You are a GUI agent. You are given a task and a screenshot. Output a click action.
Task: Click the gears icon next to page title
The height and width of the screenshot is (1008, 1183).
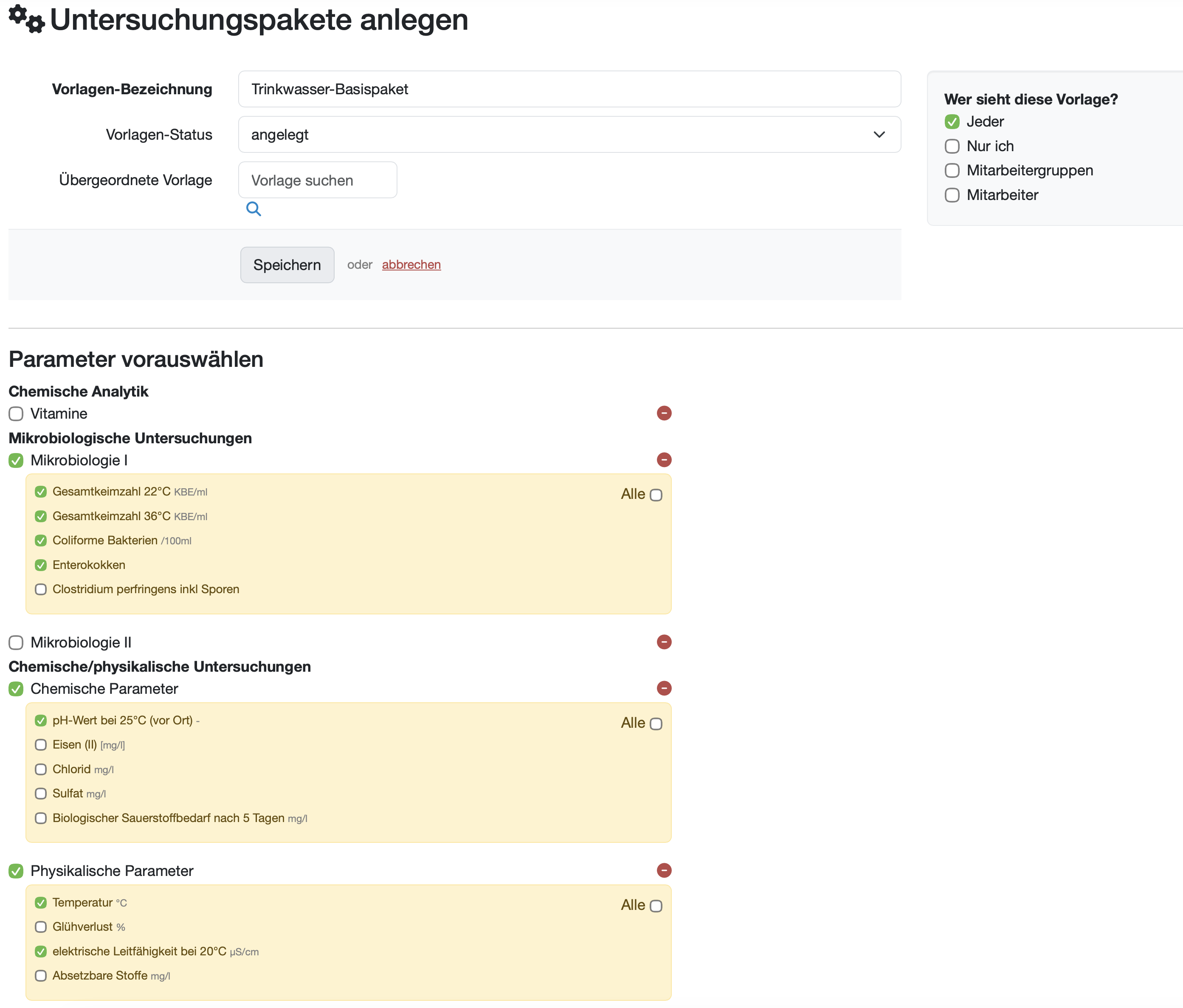(26, 19)
